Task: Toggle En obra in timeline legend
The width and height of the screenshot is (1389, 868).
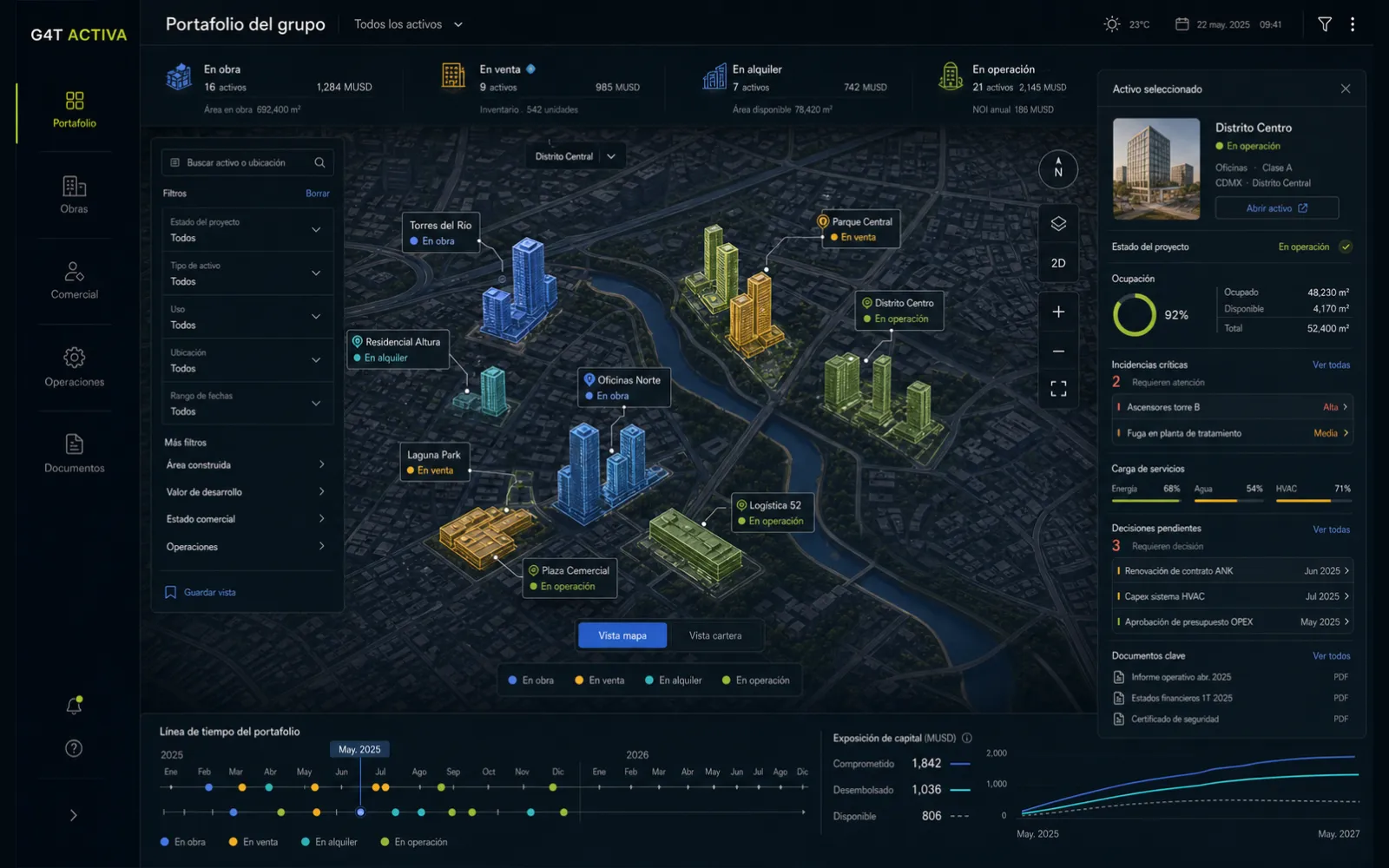Action: click(183, 842)
